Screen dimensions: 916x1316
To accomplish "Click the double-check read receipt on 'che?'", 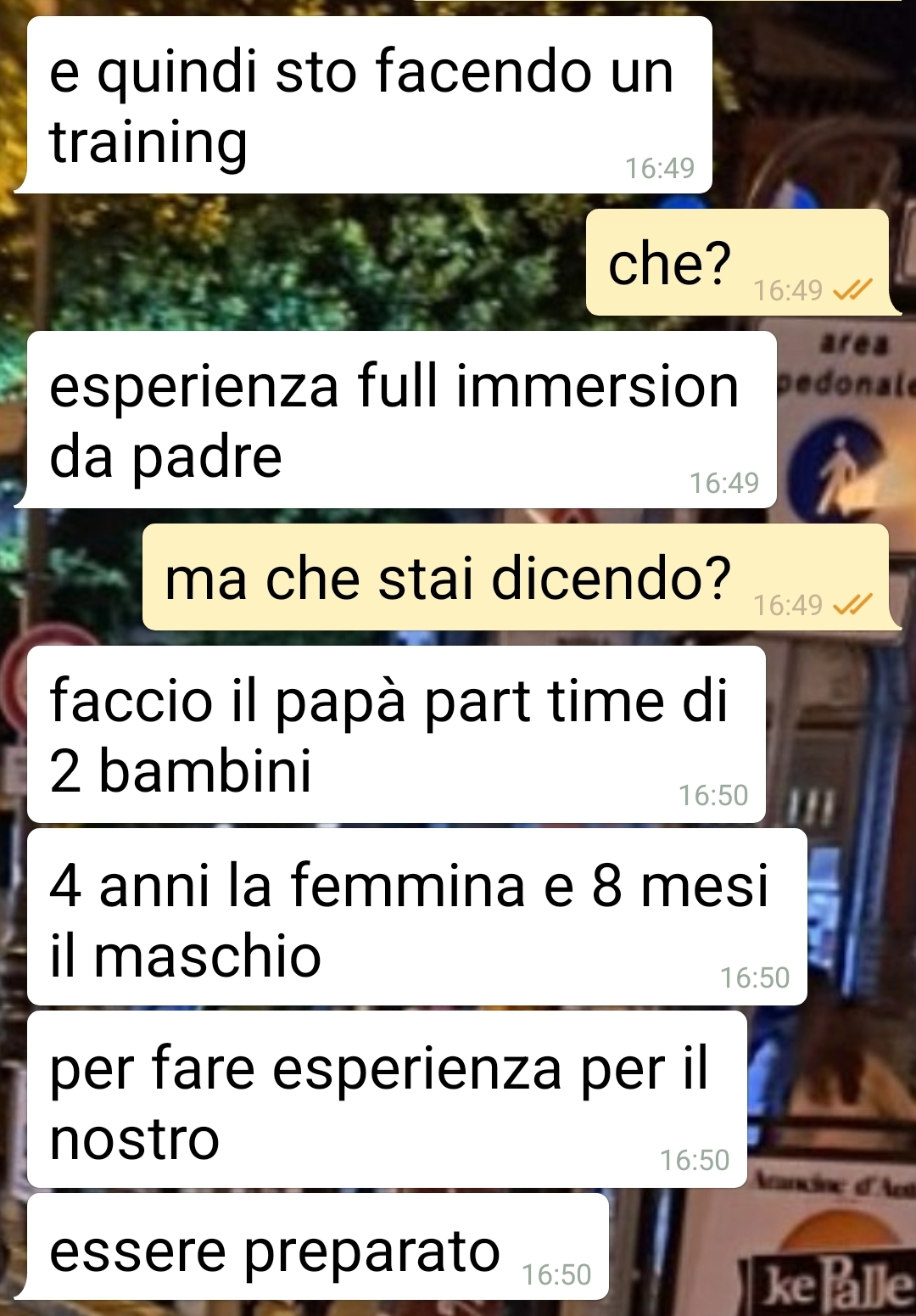I will [852, 290].
